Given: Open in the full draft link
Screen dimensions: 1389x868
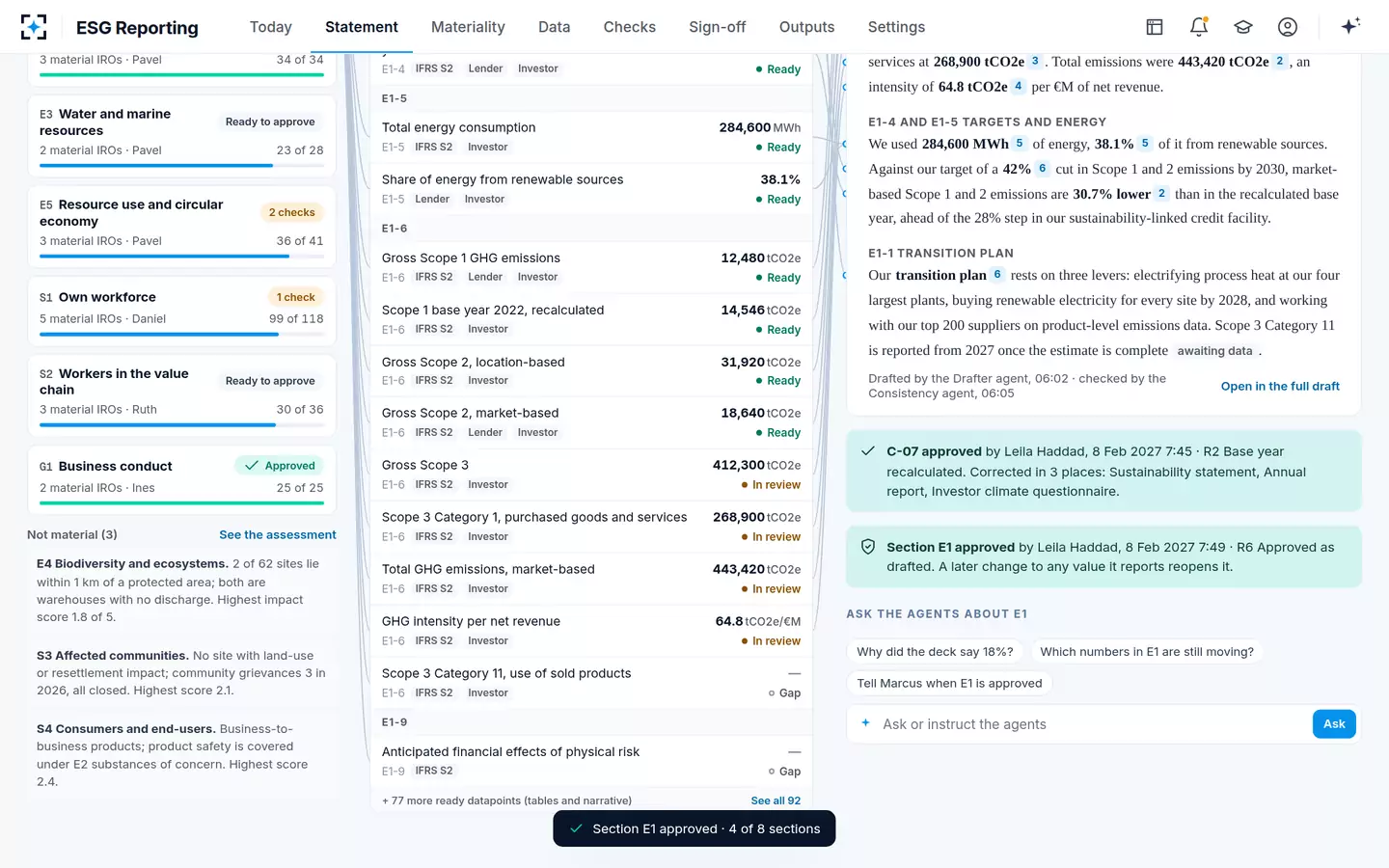Looking at the screenshot, I should tap(1280, 386).
